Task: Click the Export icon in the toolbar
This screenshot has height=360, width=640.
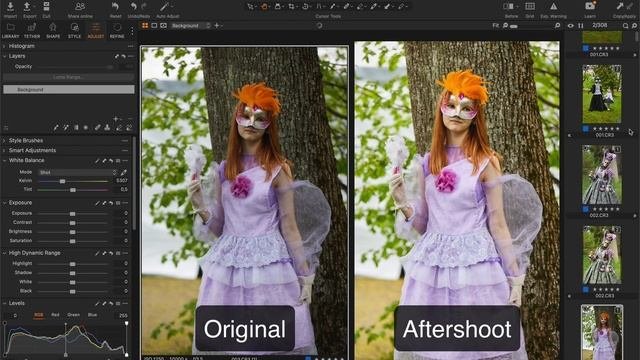Action: 27,7
